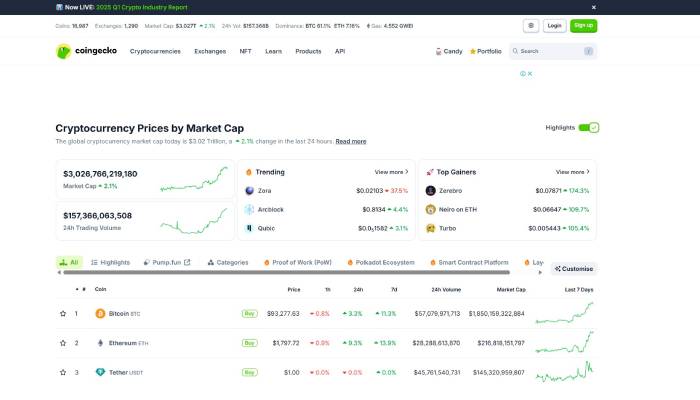Viewport: 700px width, 400px height.
Task: Click the Tether coin icon
Action: pos(100,372)
